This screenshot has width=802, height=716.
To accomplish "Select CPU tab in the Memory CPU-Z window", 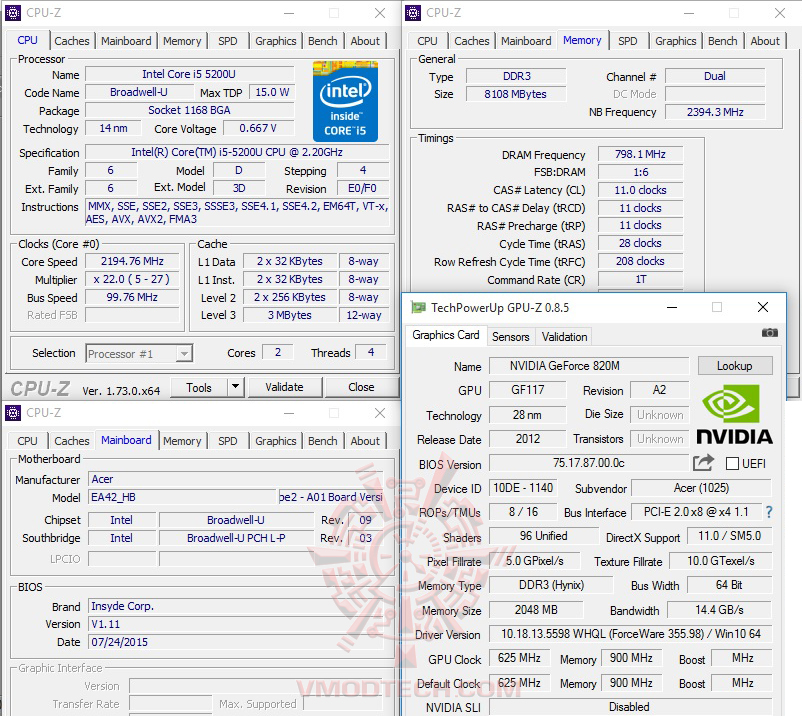I will 427,41.
